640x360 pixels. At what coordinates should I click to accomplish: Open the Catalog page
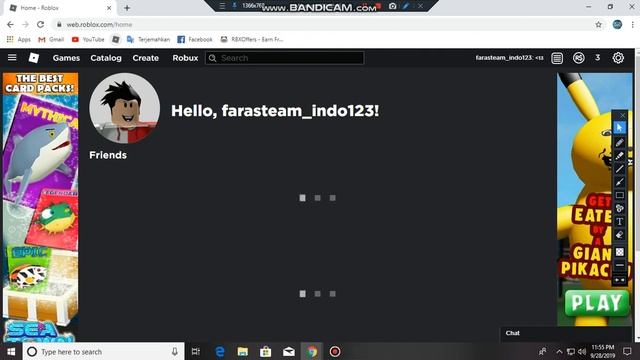106,58
